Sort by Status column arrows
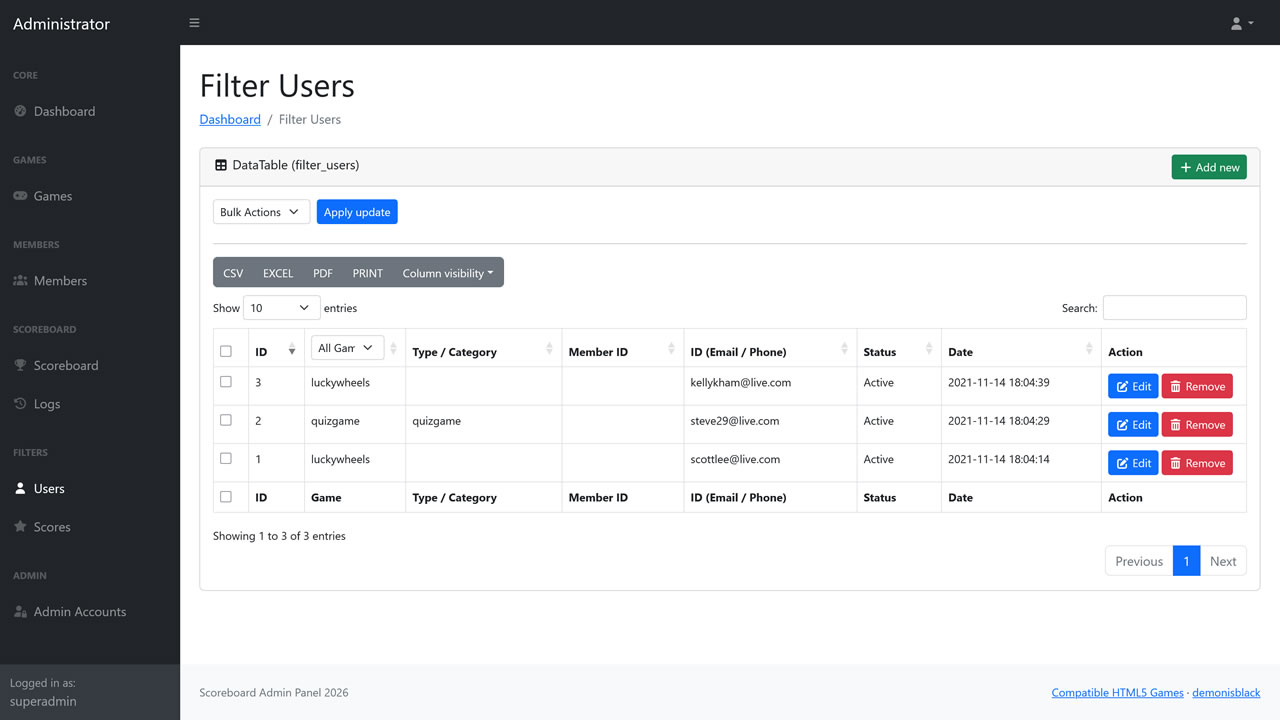Image resolution: width=1280 pixels, height=720 pixels. pos(929,349)
